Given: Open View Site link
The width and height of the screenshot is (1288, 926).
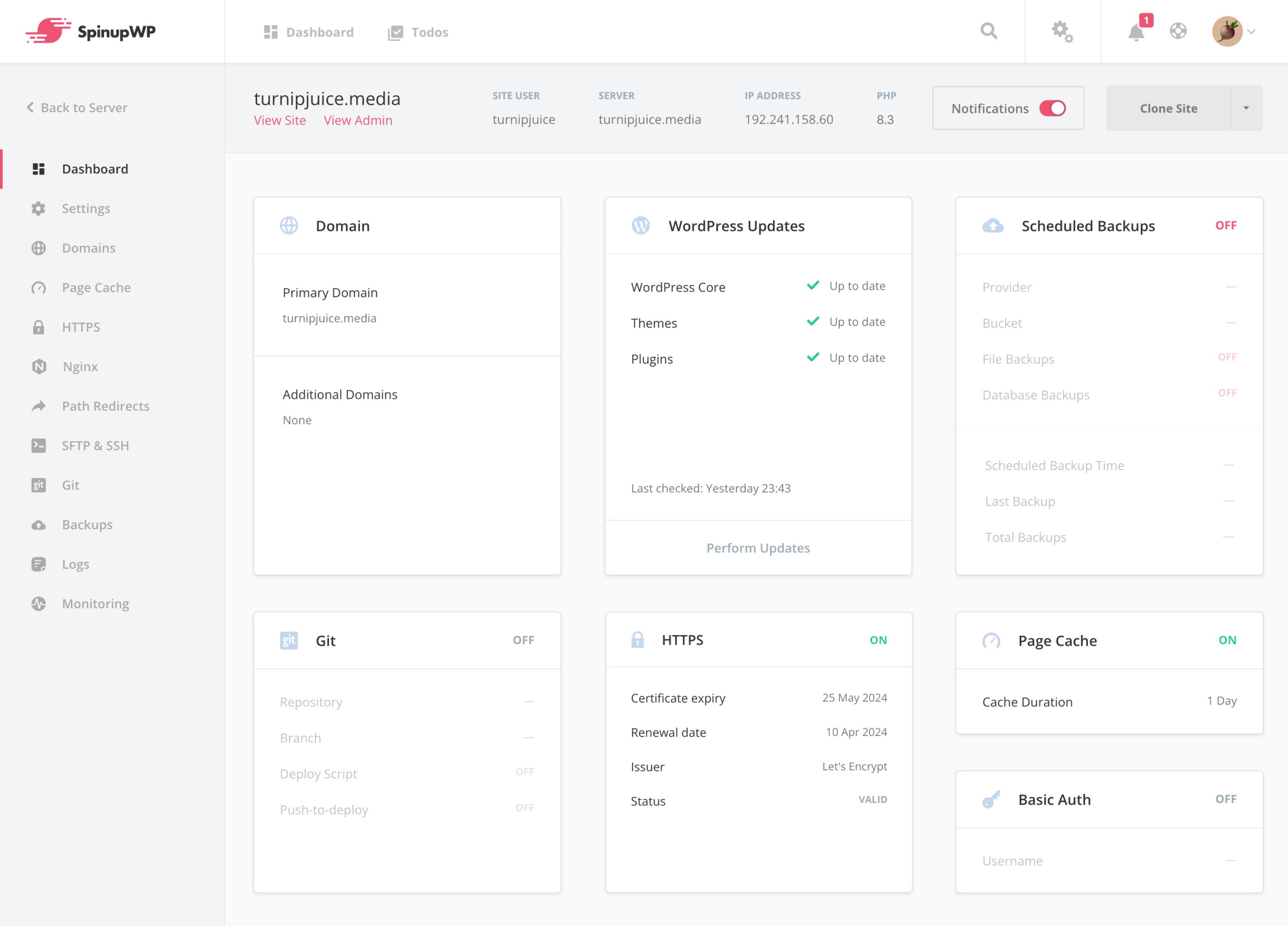Looking at the screenshot, I should point(280,120).
